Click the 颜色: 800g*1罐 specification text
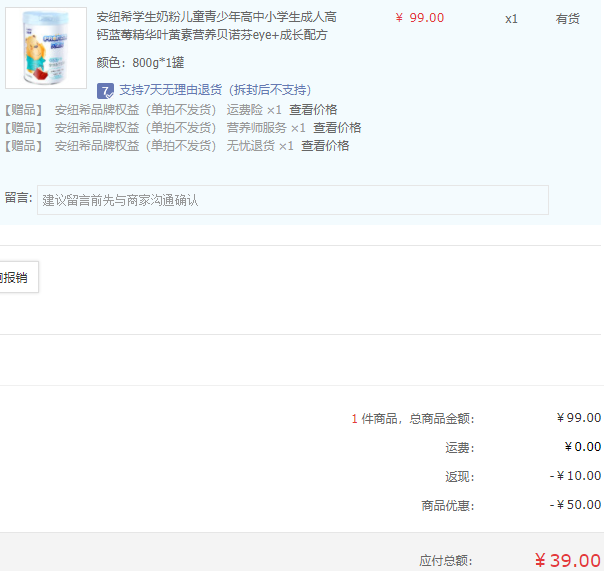604x571 pixels. 140,62
